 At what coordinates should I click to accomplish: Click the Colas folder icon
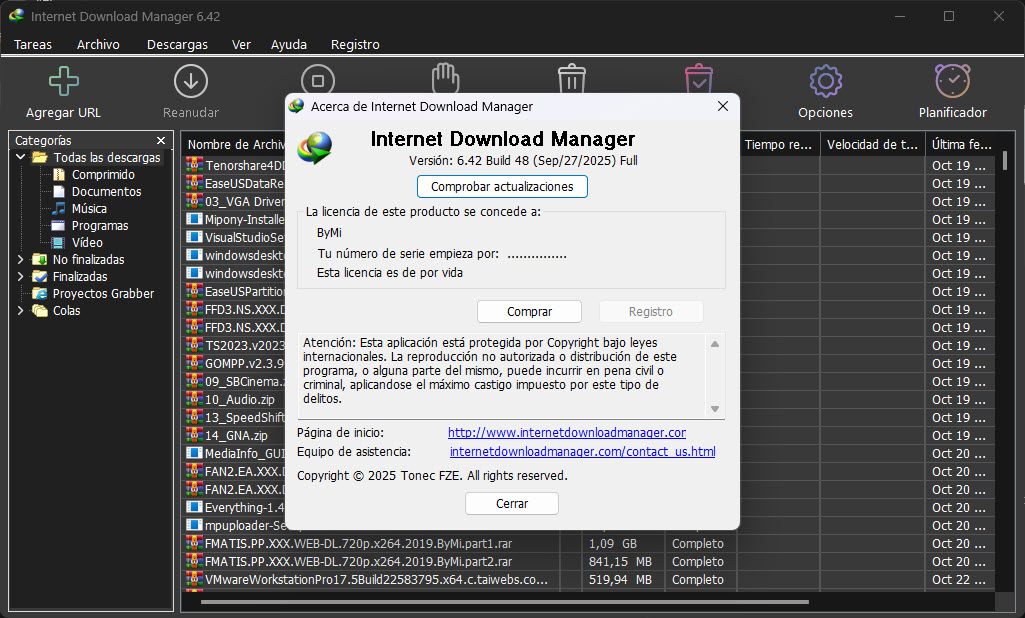click(x=40, y=311)
